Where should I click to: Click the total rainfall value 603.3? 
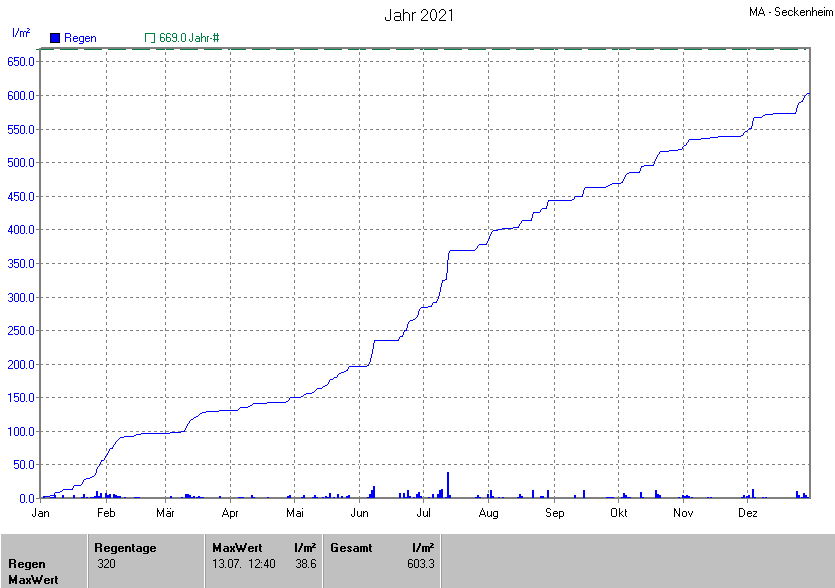click(419, 564)
